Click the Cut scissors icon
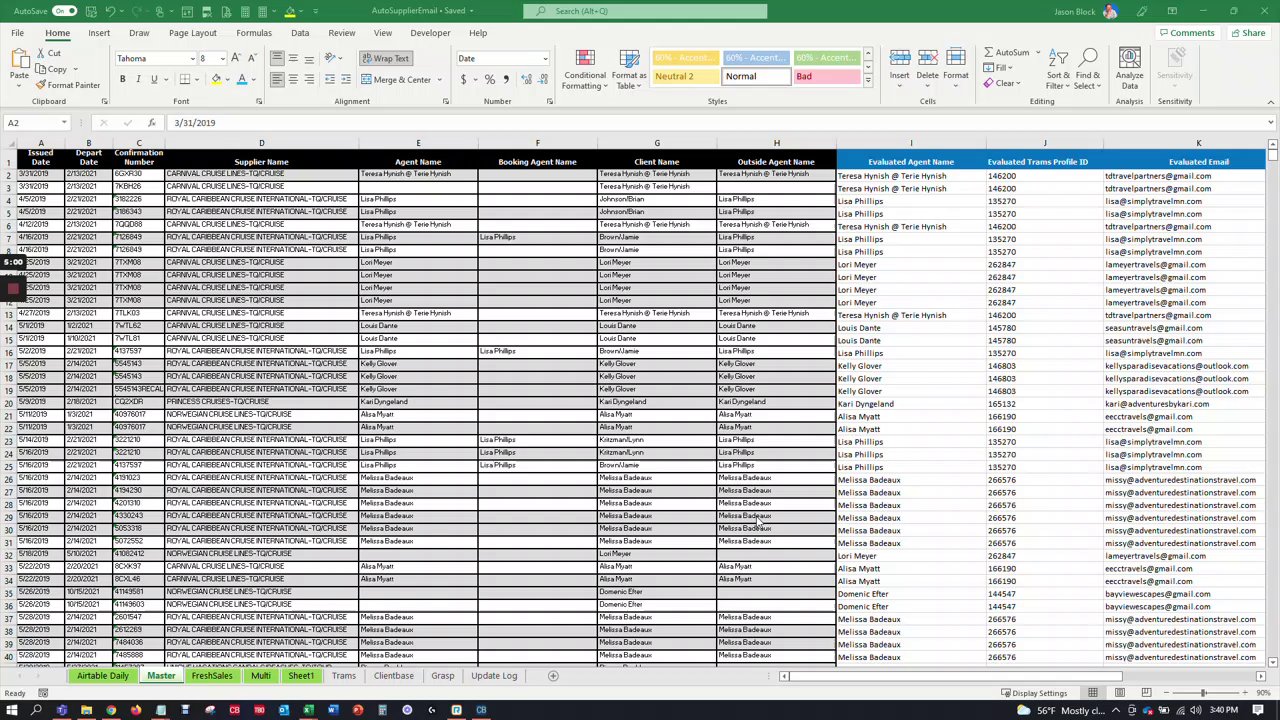1280x720 pixels. point(40,54)
